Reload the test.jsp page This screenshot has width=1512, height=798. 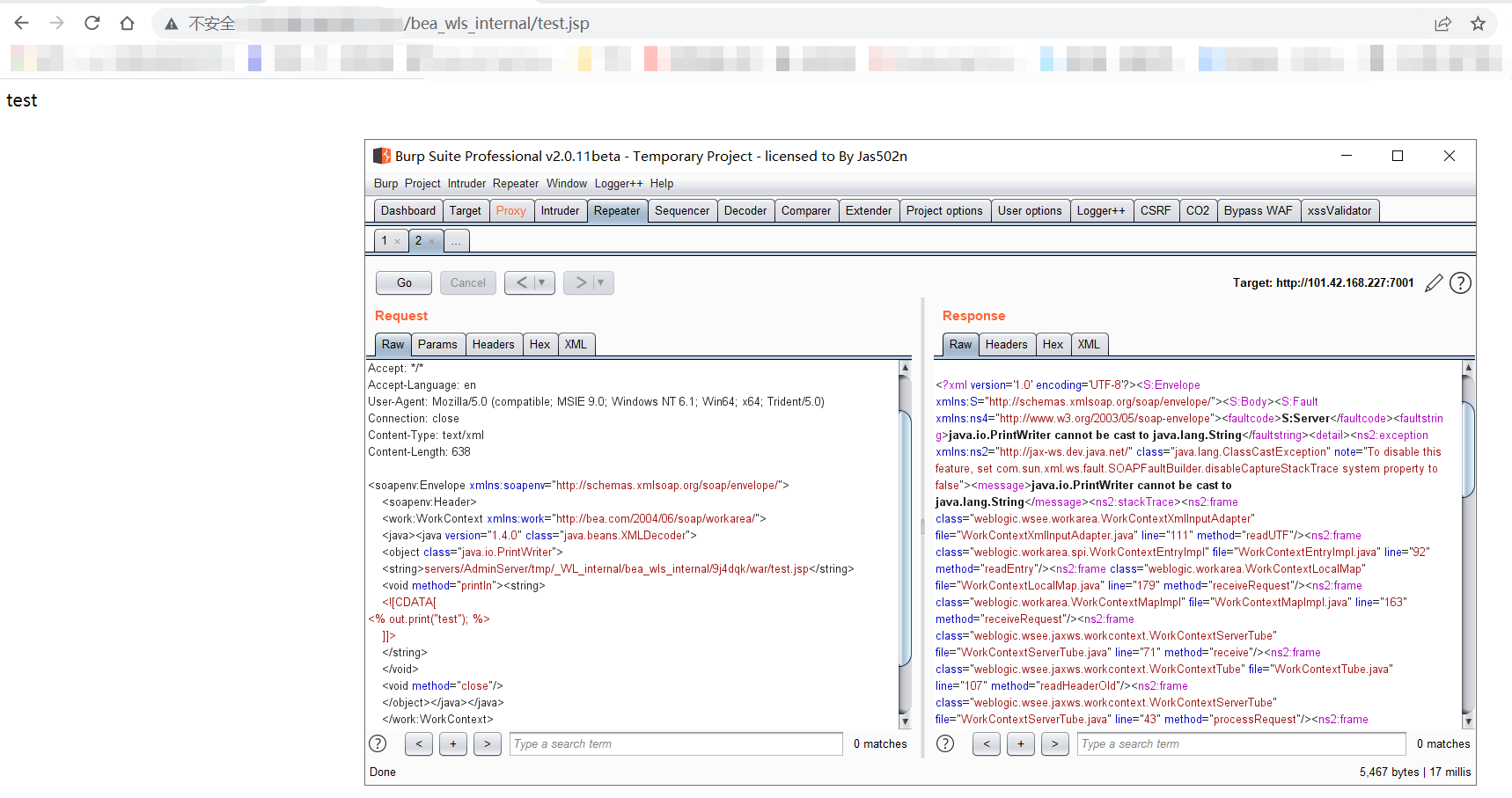(x=92, y=23)
